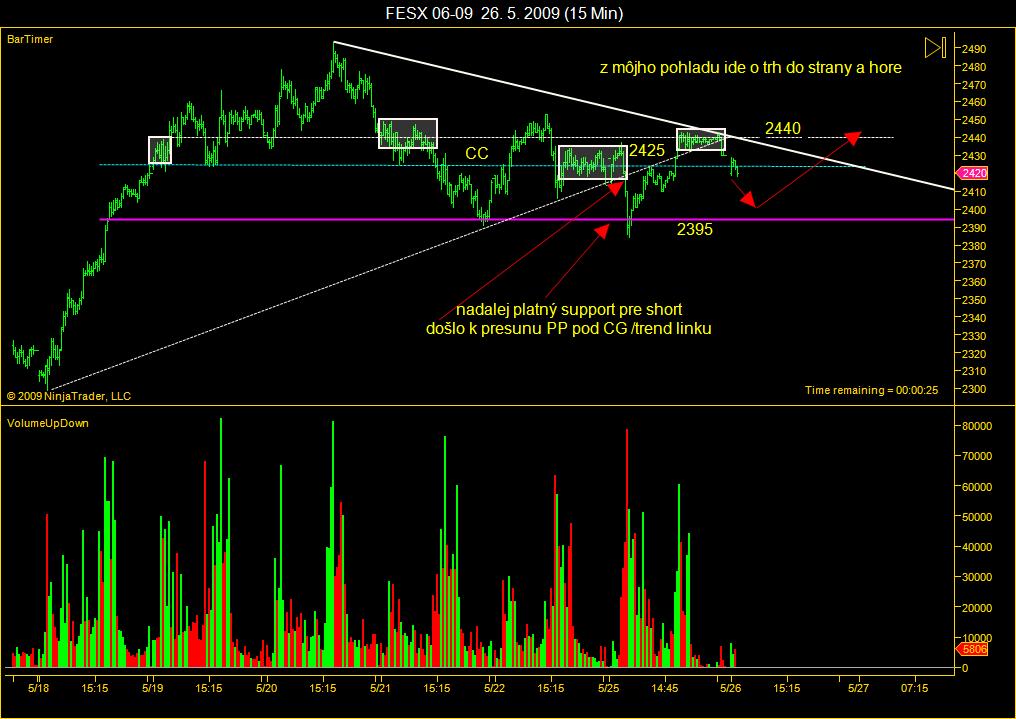The height and width of the screenshot is (719, 1016).
Task: Click the 5/22 date on time axis
Action: coord(494,689)
